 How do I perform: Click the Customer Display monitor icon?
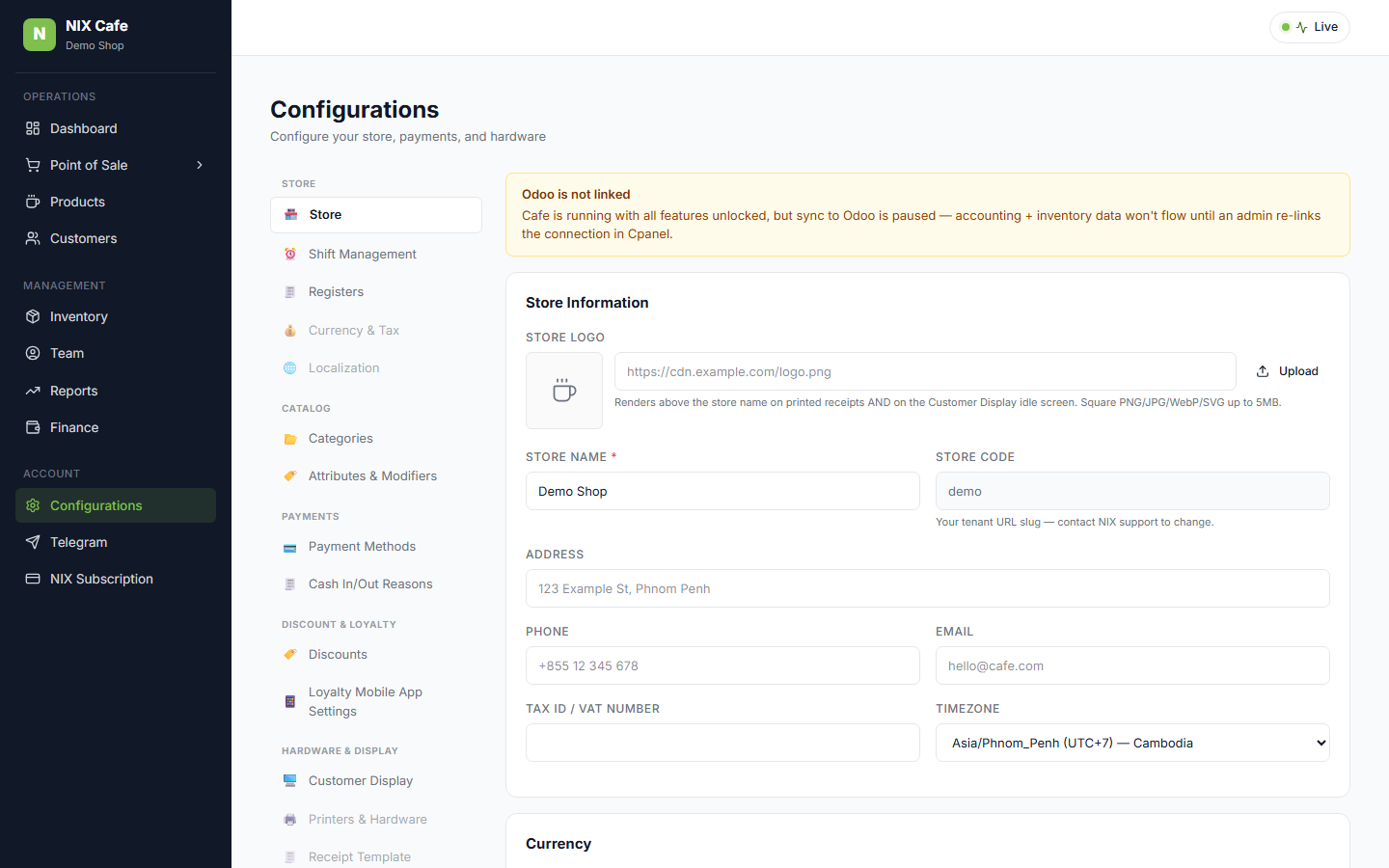(x=290, y=780)
